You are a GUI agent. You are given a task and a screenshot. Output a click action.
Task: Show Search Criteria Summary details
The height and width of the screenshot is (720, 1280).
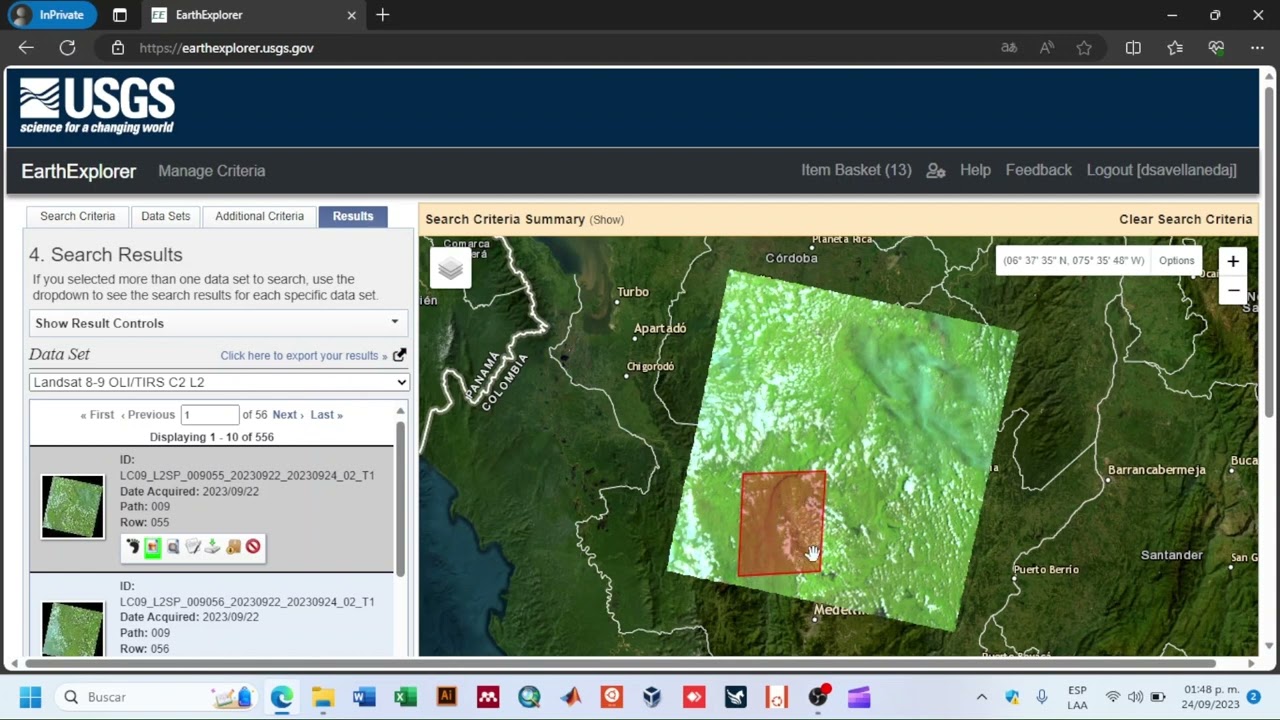pos(606,220)
